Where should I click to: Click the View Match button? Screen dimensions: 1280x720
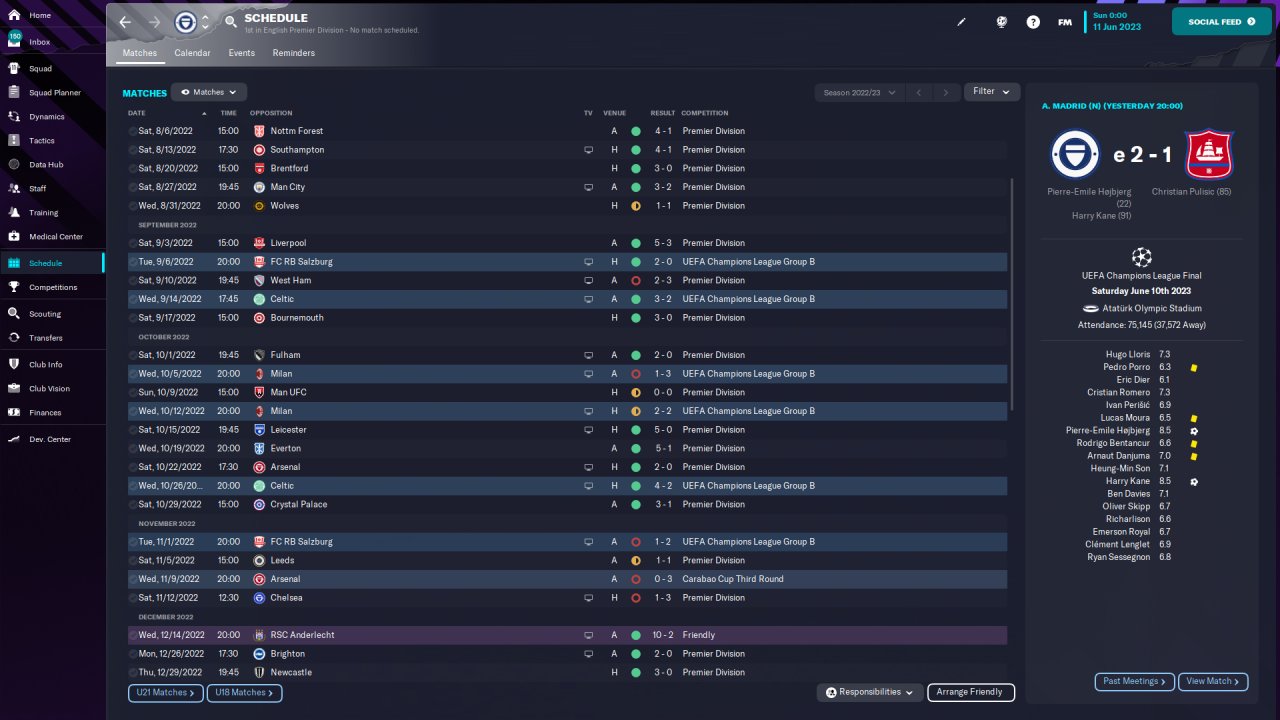click(1213, 681)
